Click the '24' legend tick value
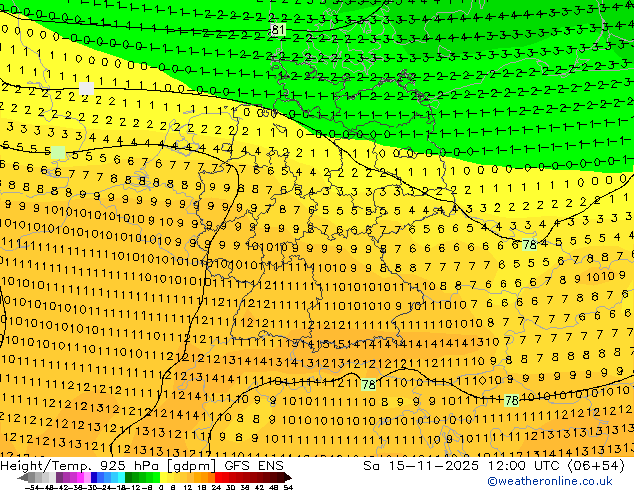 pos(216,487)
